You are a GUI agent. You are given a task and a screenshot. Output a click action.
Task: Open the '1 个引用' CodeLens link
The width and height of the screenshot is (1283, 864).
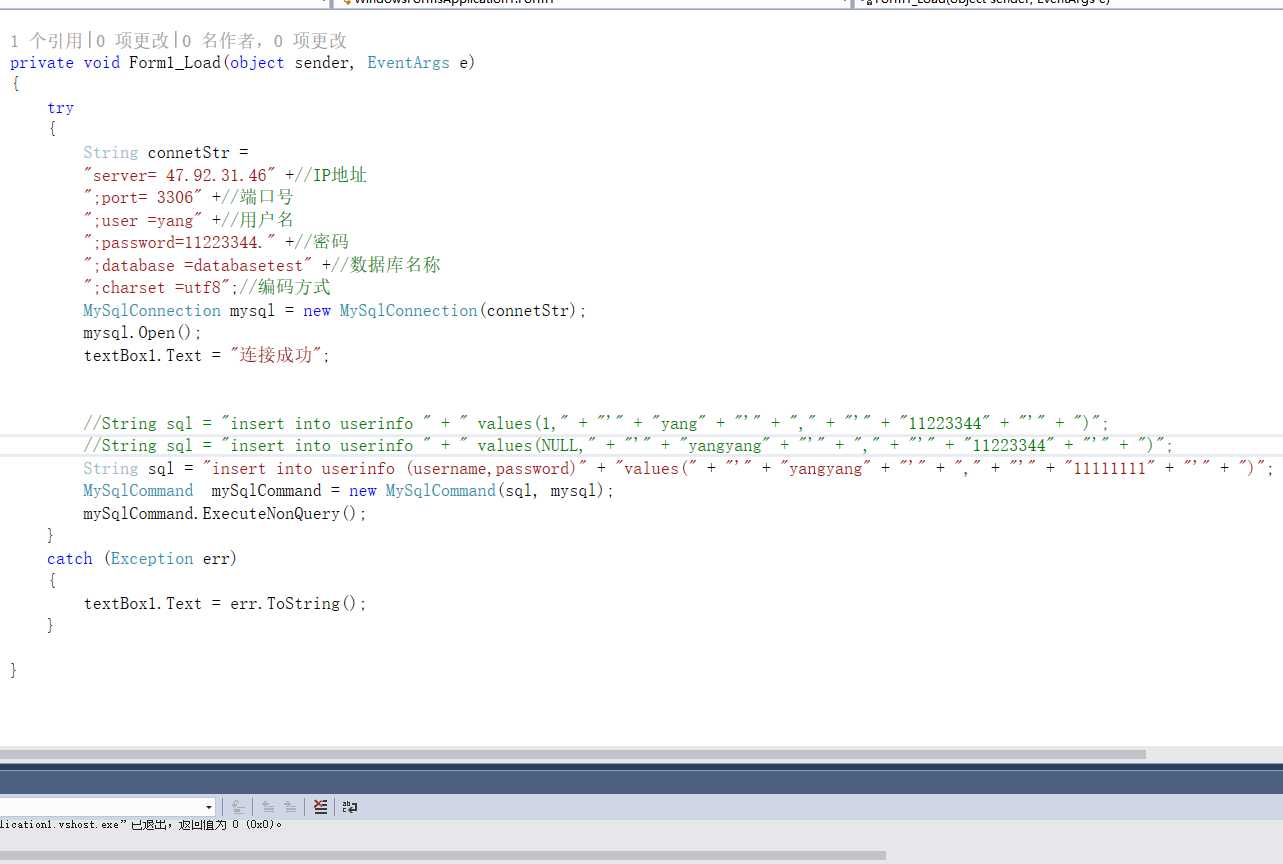47,41
